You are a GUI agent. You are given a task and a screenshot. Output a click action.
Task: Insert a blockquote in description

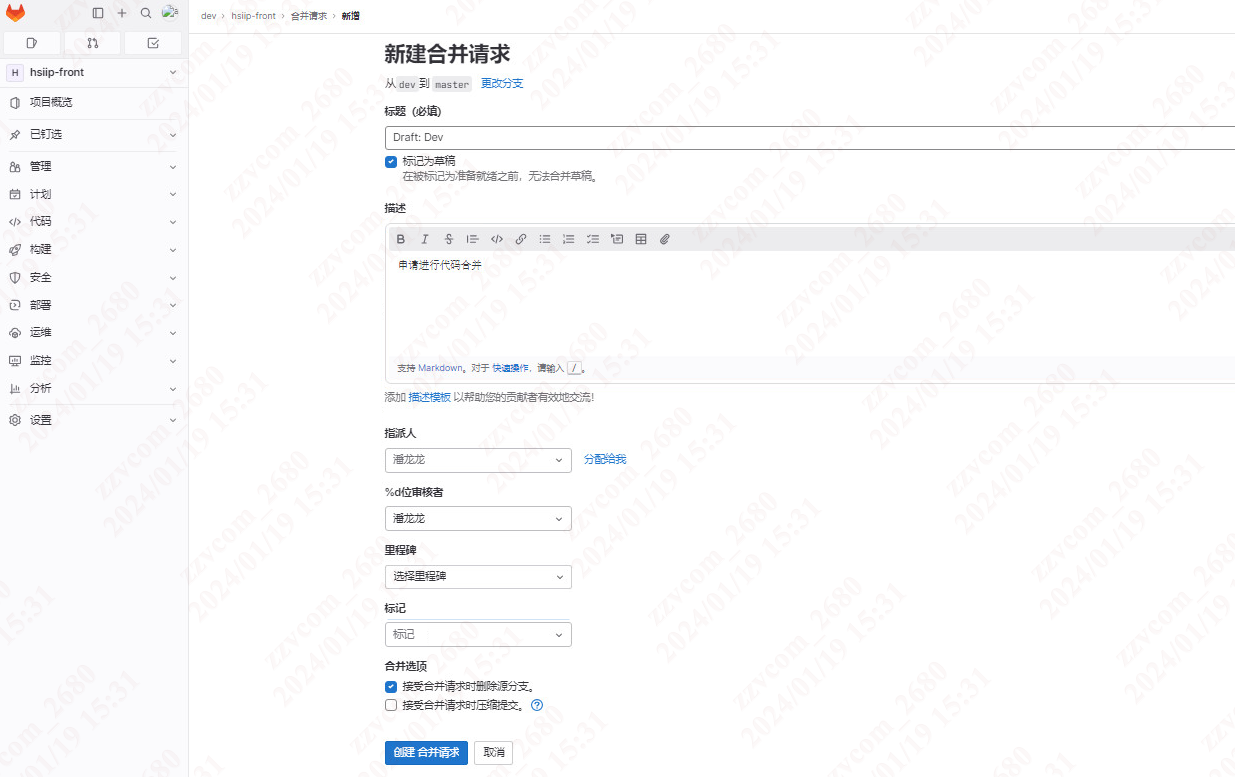(x=473, y=239)
